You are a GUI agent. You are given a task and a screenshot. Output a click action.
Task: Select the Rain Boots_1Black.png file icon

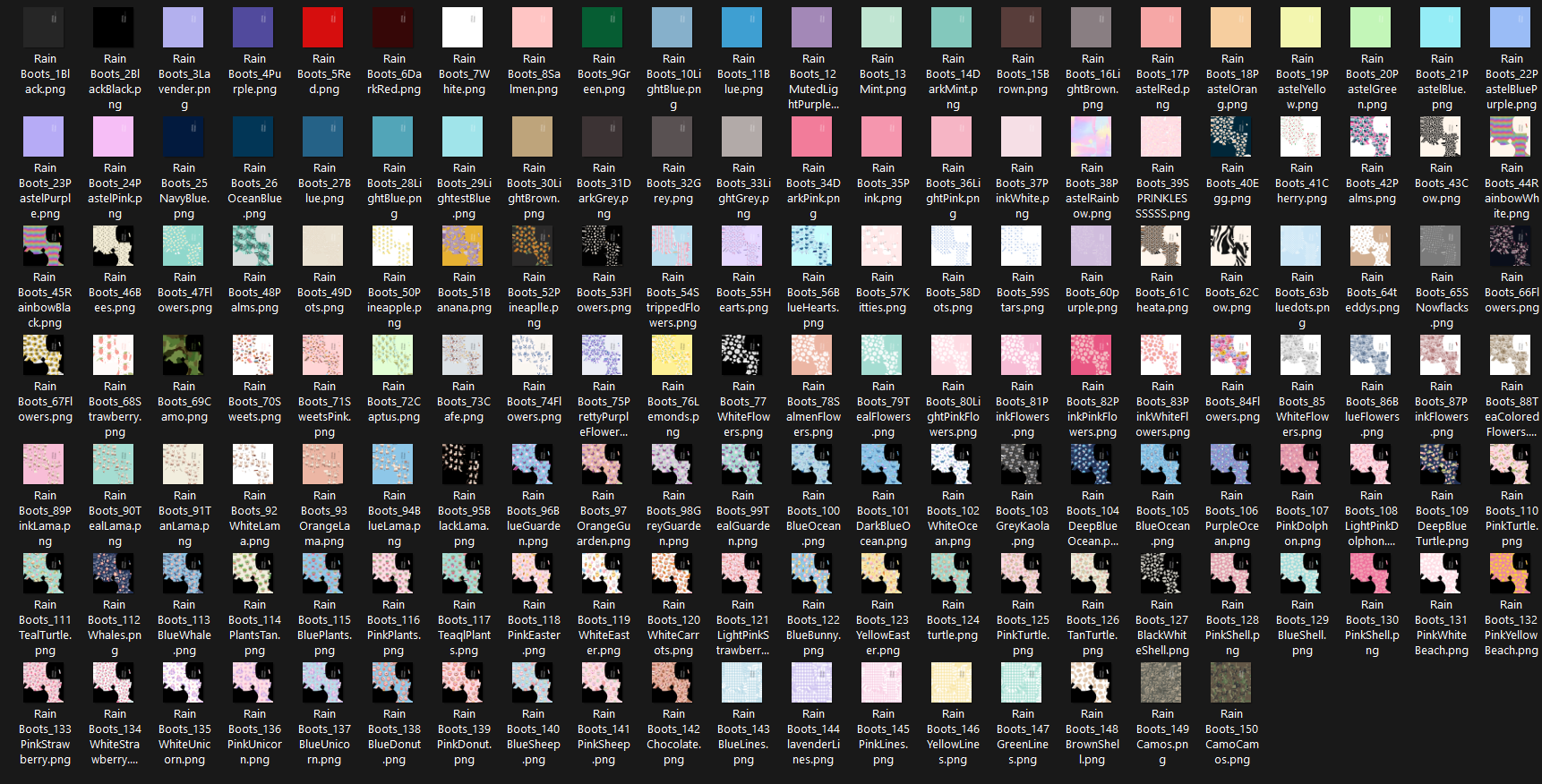coord(44,28)
